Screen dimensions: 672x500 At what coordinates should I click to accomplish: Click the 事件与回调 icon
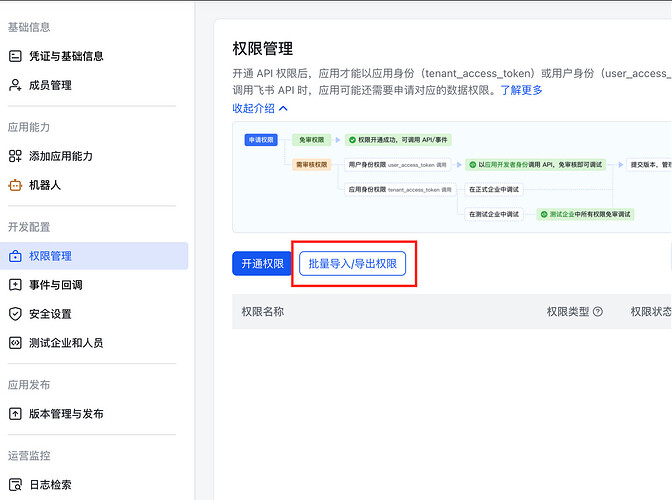15,285
